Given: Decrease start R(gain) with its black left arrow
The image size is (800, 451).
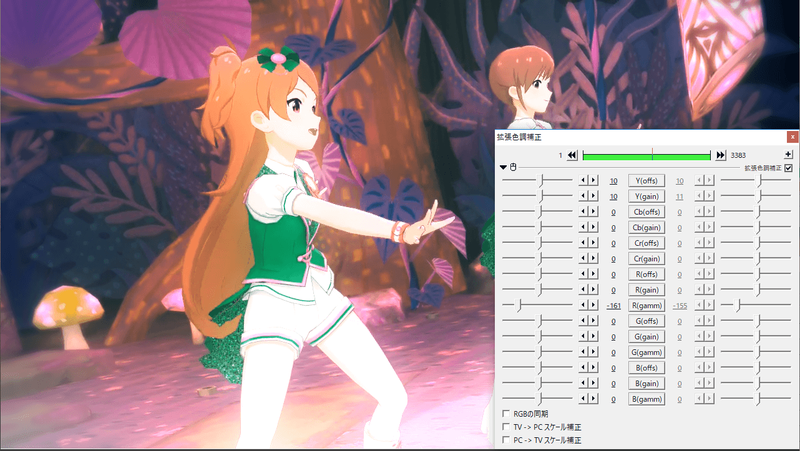Looking at the screenshot, I should 583,289.
